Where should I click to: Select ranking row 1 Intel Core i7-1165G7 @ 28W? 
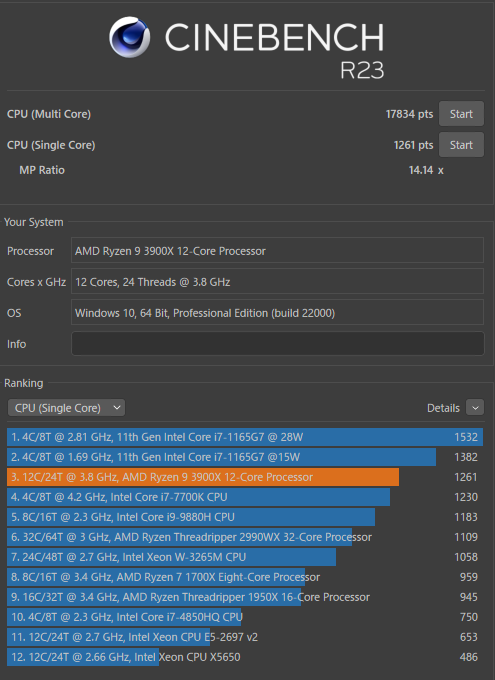coord(245,437)
